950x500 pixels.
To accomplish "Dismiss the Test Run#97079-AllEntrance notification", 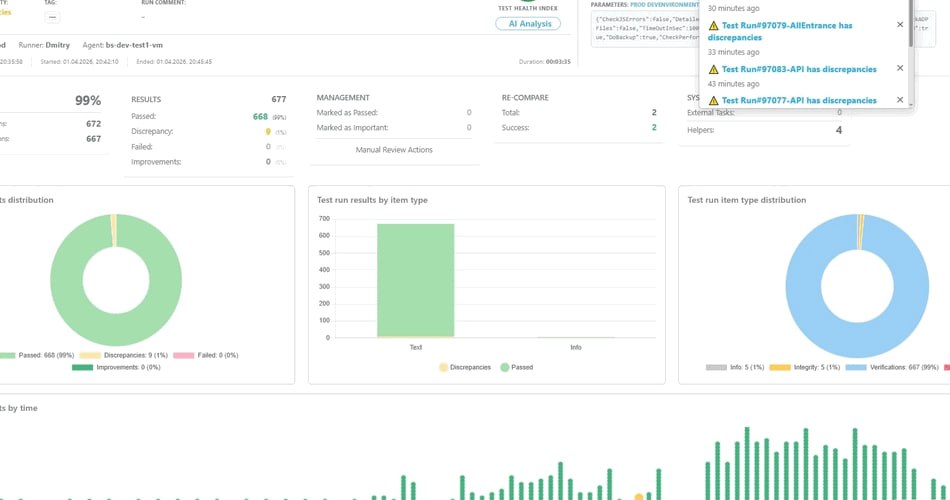I will point(899,25).
